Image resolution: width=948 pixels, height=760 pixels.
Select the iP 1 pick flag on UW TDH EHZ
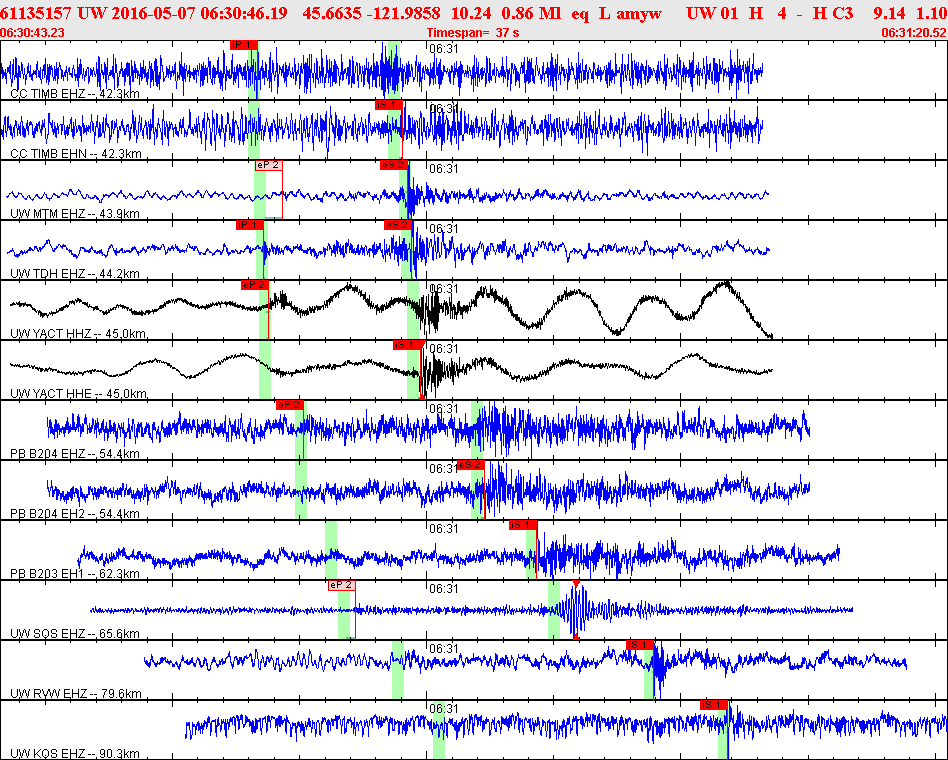point(250,225)
